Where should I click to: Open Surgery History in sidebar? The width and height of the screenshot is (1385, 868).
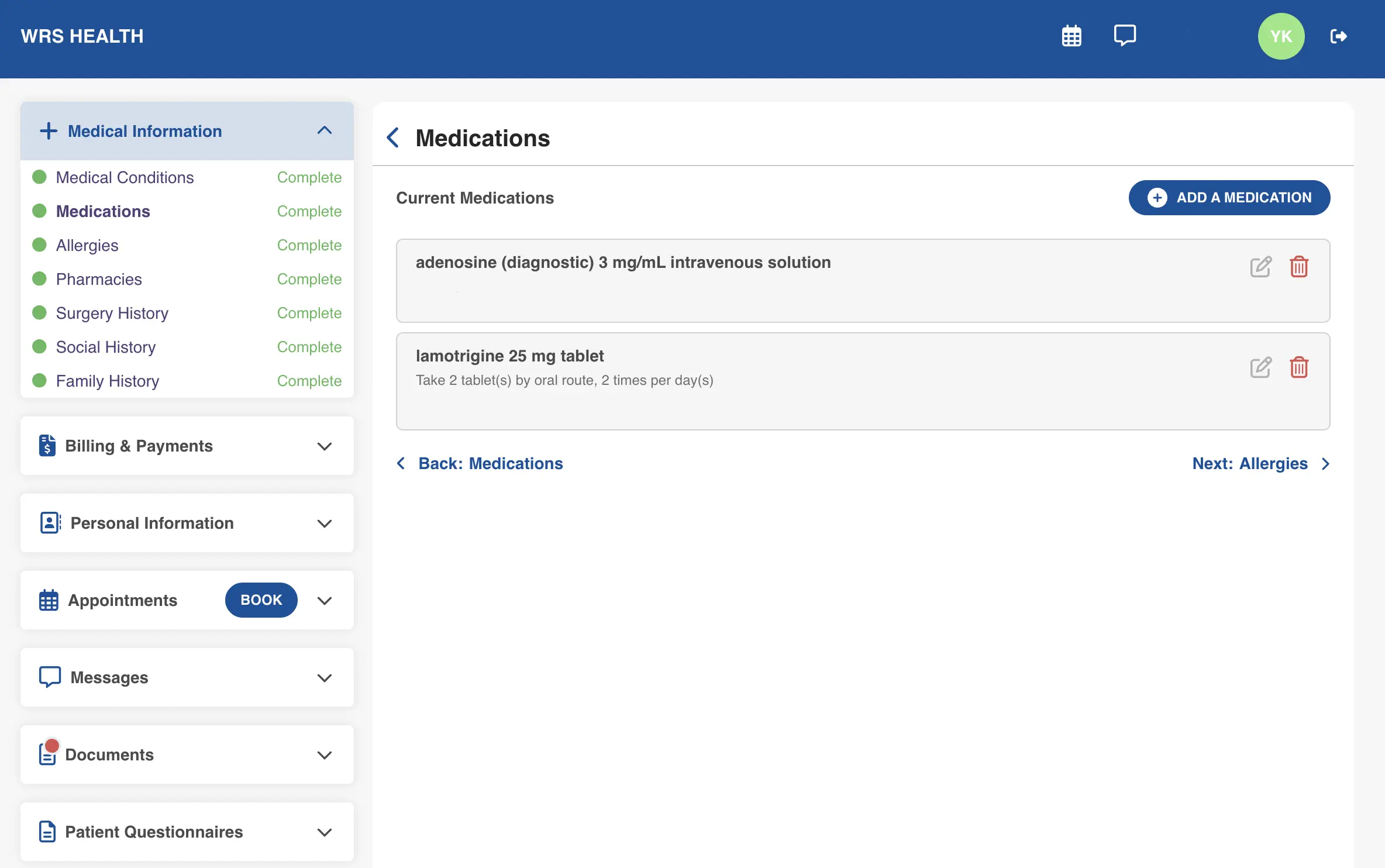(x=112, y=313)
